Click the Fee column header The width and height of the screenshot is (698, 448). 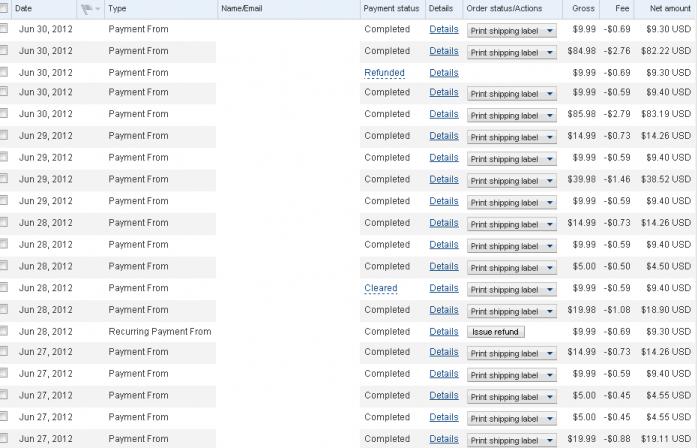tap(622, 8)
